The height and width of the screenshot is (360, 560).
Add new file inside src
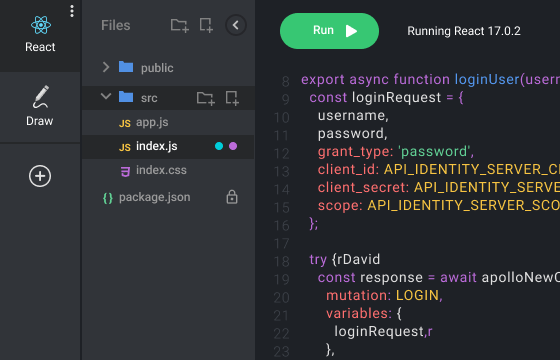232,98
